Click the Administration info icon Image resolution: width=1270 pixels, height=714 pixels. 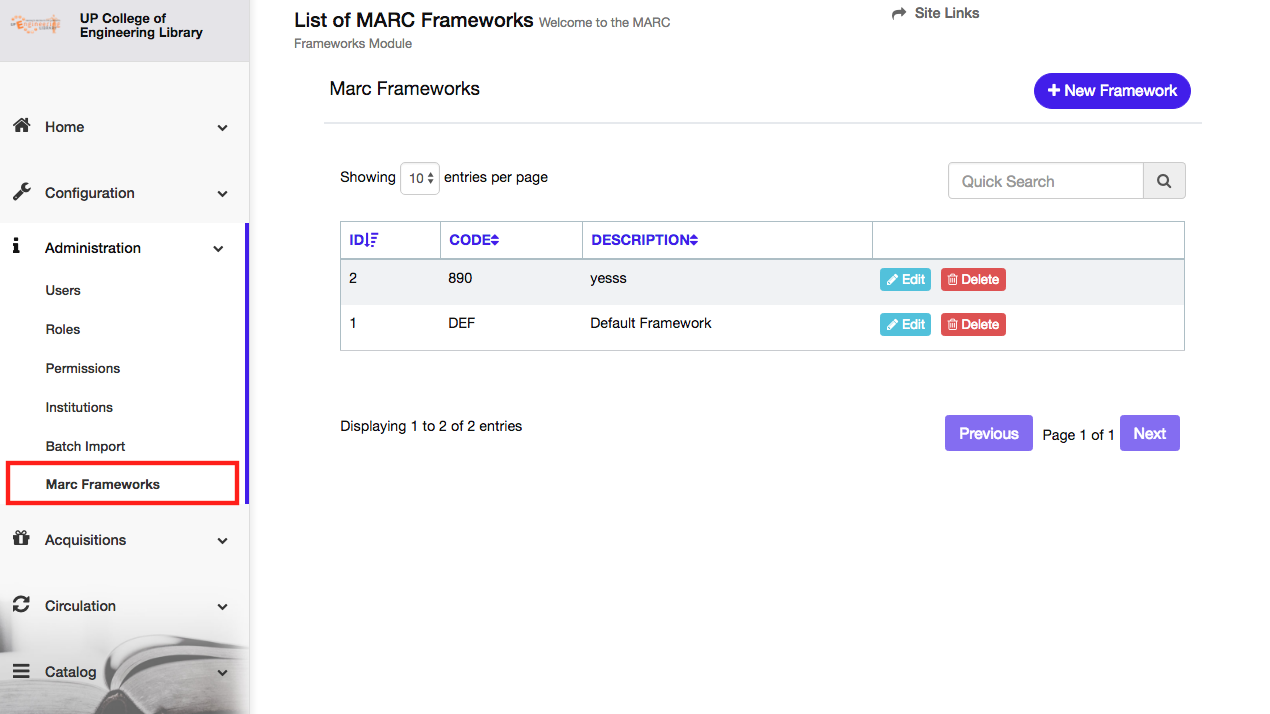pyautogui.click(x=16, y=246)
